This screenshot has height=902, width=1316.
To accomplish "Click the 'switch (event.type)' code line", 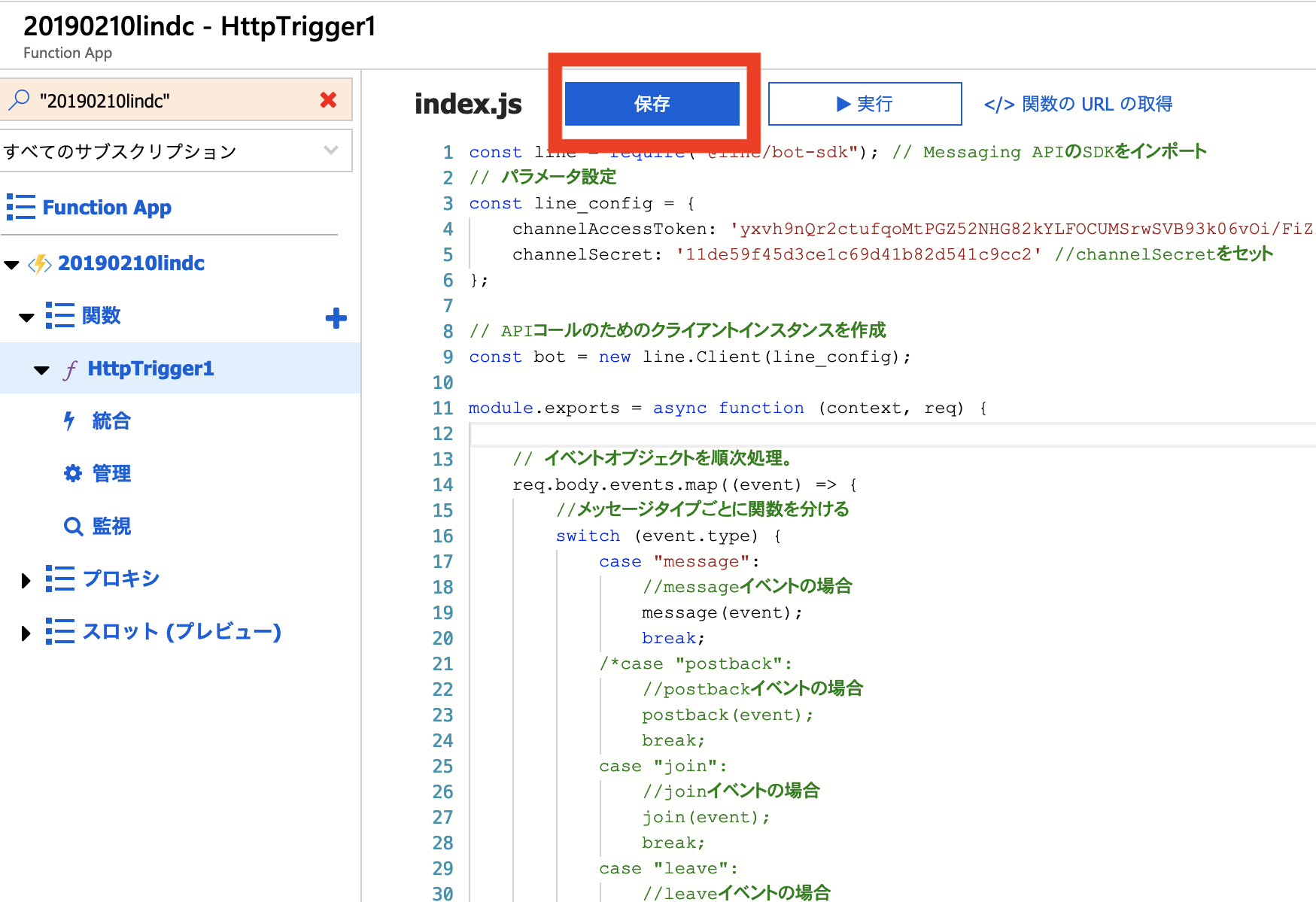I will [x=668, y=536].
